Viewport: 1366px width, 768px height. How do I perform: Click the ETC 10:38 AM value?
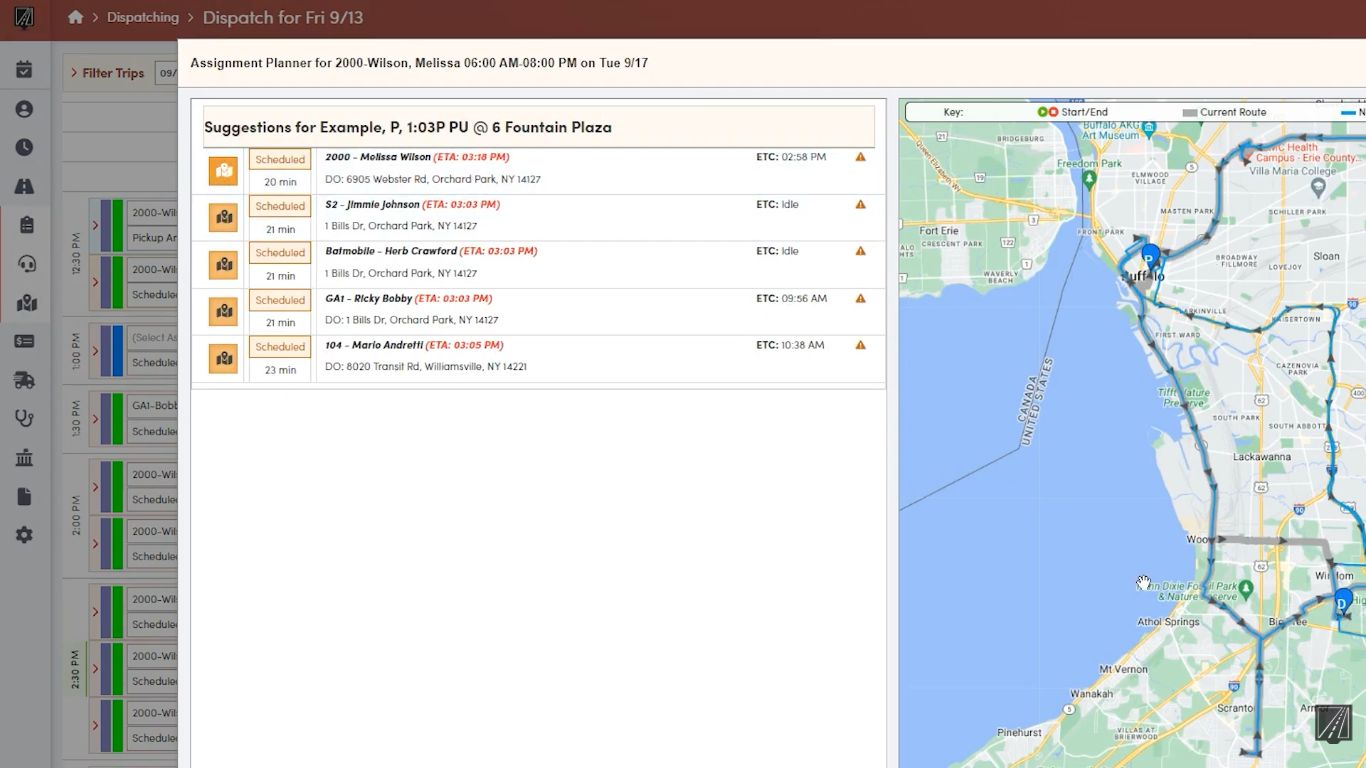[x=803, y=345]
